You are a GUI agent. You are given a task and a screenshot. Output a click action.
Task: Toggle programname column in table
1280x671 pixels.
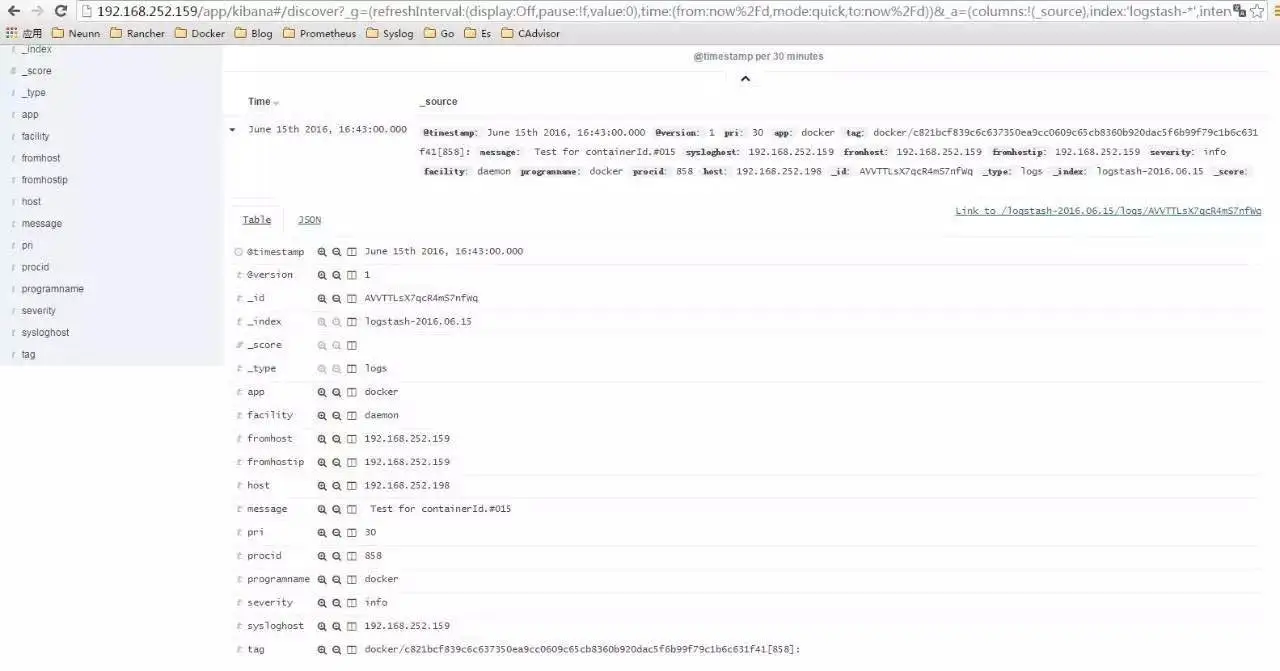pos(352,579)
